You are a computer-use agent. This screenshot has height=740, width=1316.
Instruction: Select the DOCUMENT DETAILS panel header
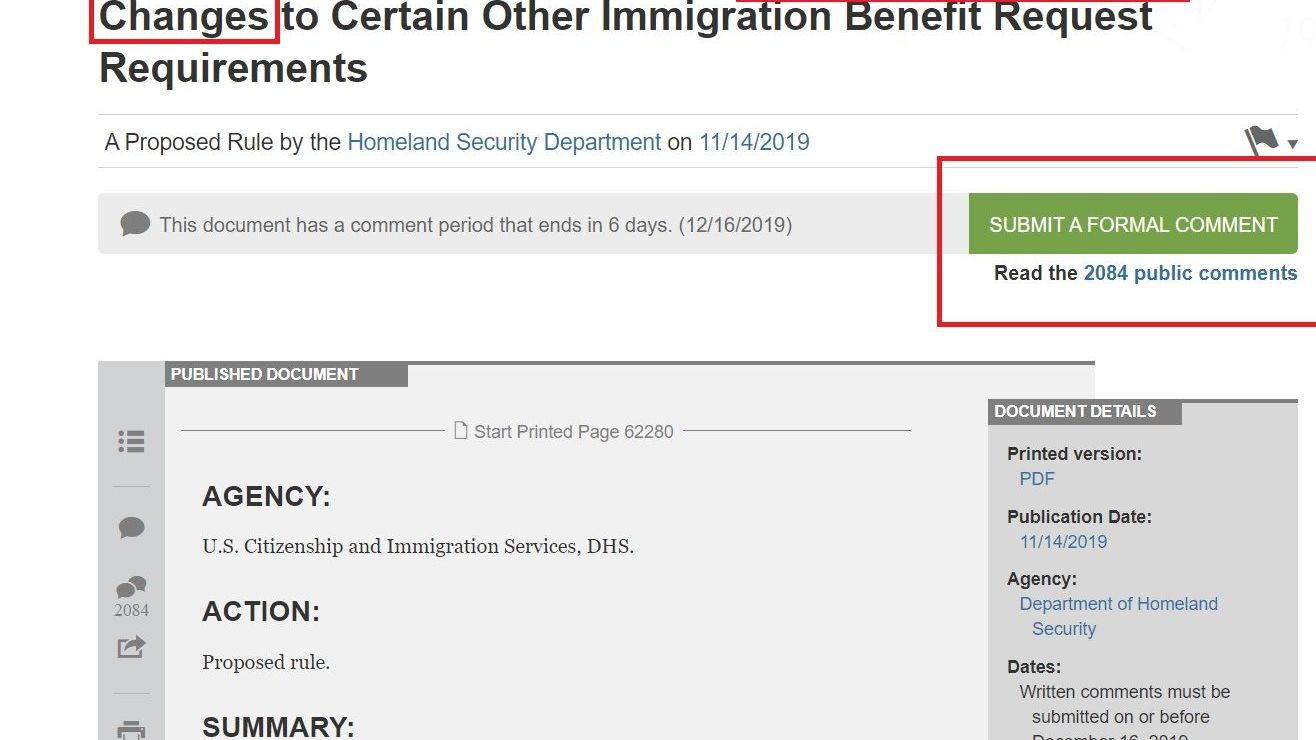click(x=1075, y=412)
